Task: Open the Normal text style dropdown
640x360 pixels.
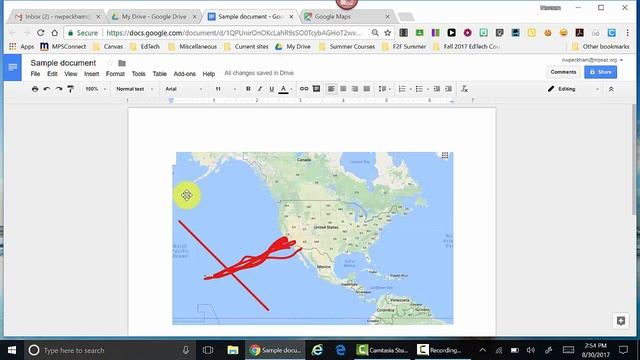Action: 134,89
